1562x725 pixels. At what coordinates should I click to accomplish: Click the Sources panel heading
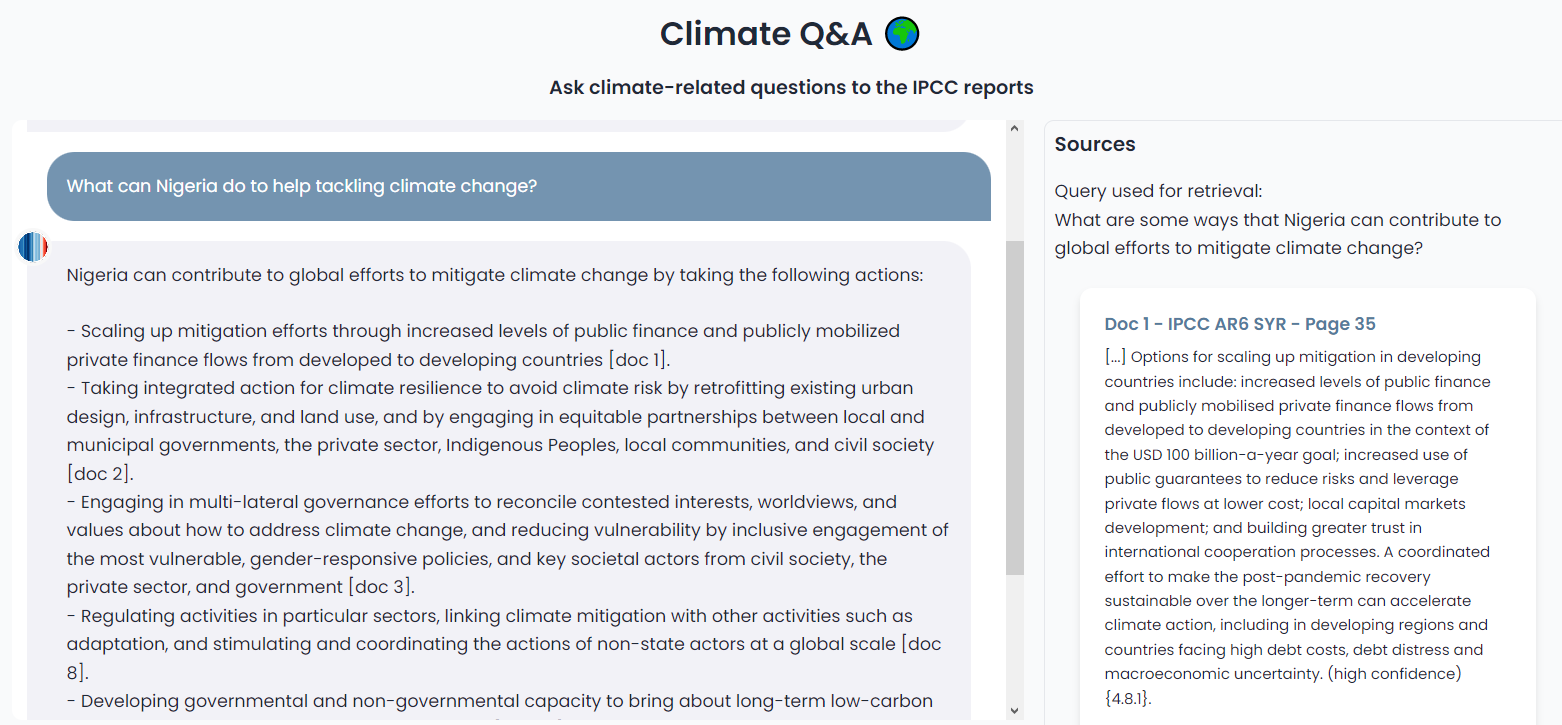click(1095, 144)
